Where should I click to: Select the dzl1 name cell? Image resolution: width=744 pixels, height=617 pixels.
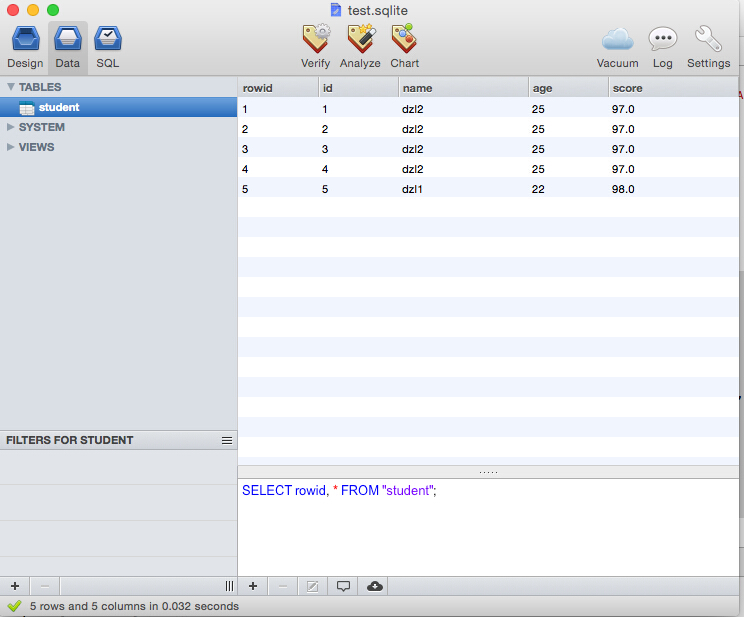[464, 189]
